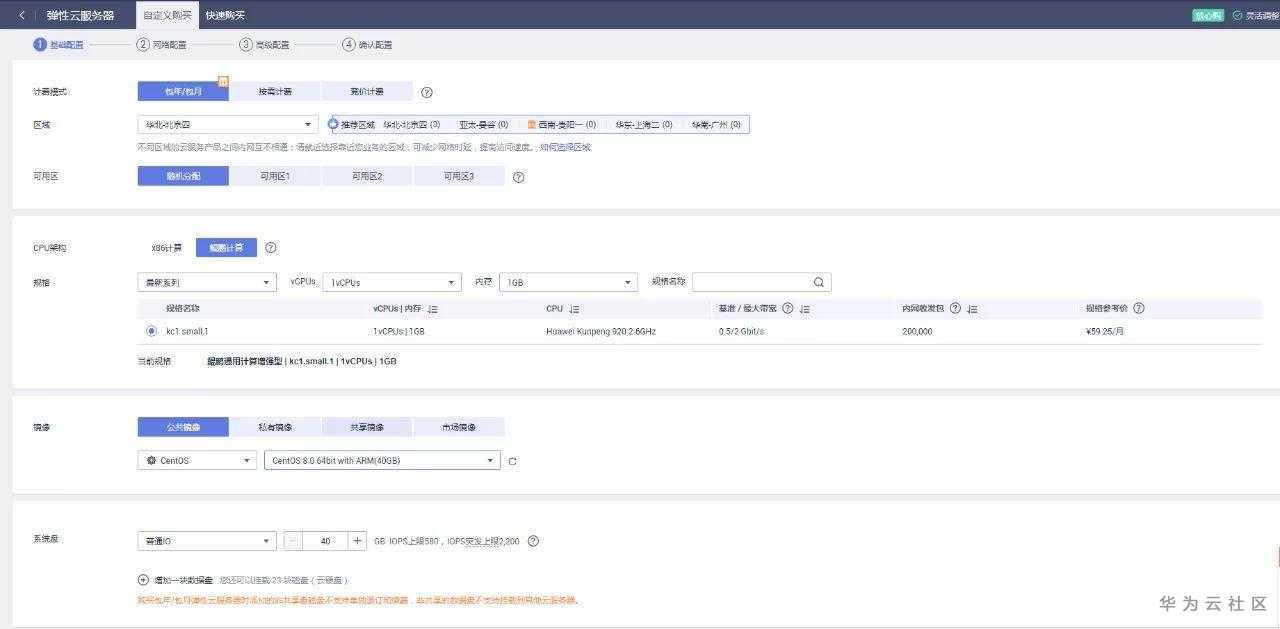Decrease system disk size with minus button

click(x=293, y=540)
